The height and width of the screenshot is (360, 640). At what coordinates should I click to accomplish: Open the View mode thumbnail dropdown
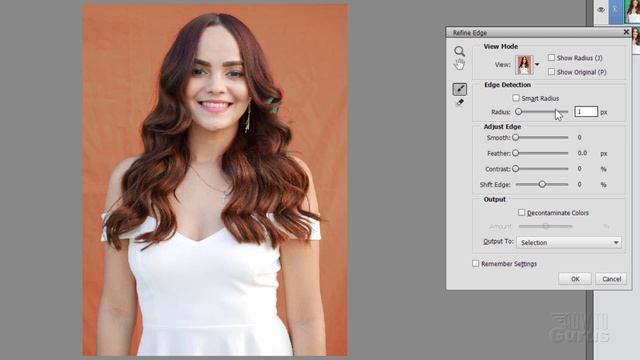537,64
